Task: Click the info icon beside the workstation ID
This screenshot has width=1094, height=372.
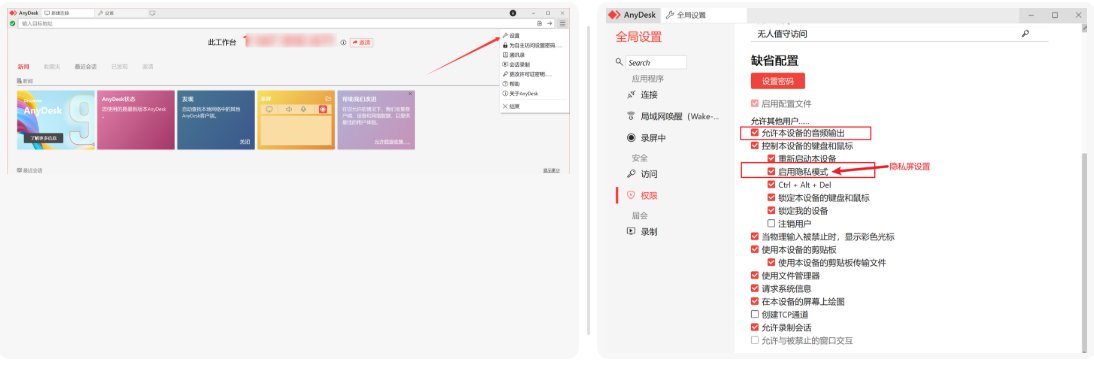Action: [x=343, y=43]
